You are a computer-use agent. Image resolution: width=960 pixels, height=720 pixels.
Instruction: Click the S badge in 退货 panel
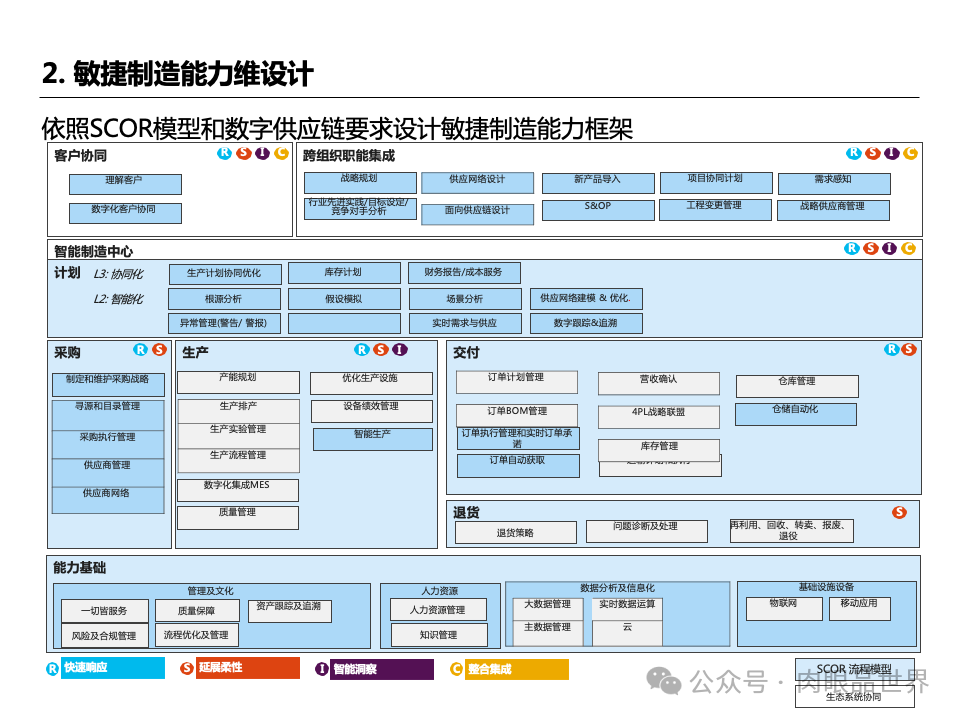(x=899, y=512)
